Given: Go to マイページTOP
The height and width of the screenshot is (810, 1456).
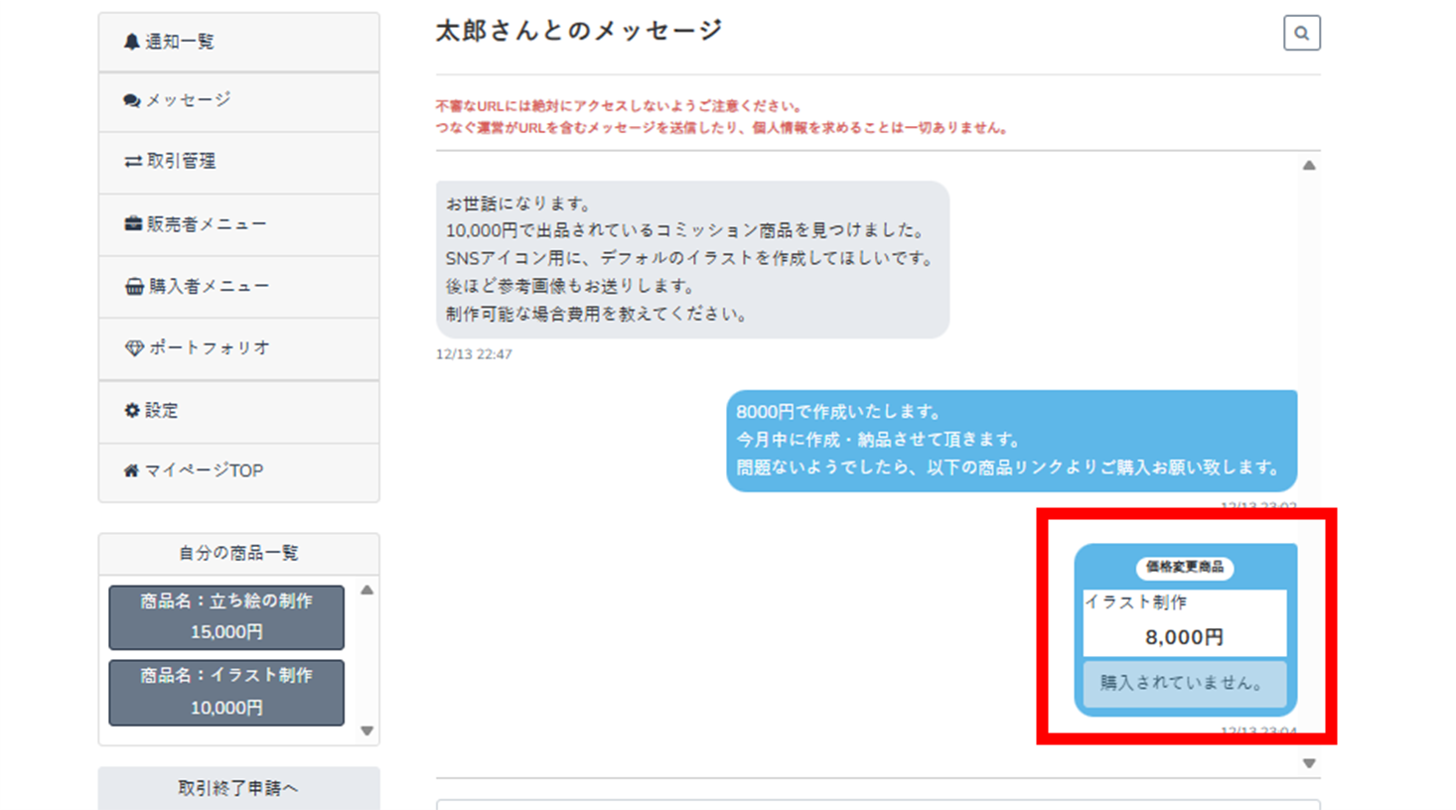Looking at the screenshot, I should (x=239, y=472).
